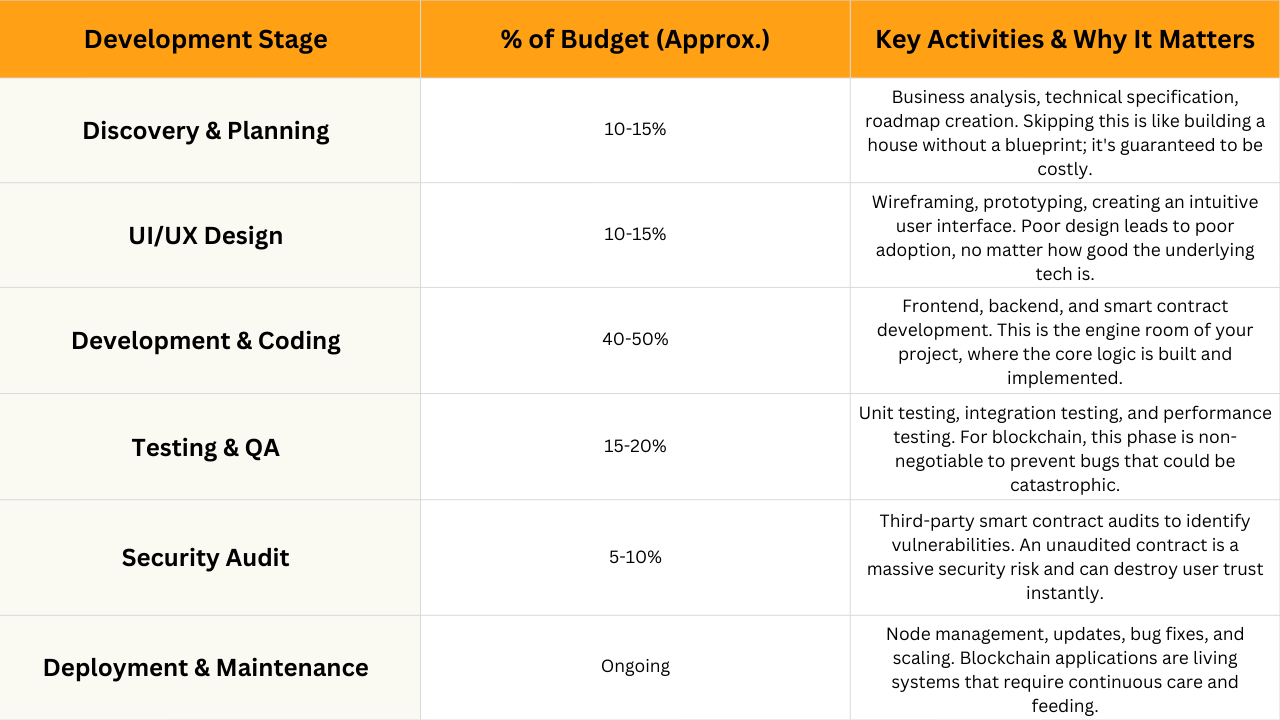Select the wireframing and prototyping description text
Viewport: 1280px width, 720px height.
coord(1065,238)
